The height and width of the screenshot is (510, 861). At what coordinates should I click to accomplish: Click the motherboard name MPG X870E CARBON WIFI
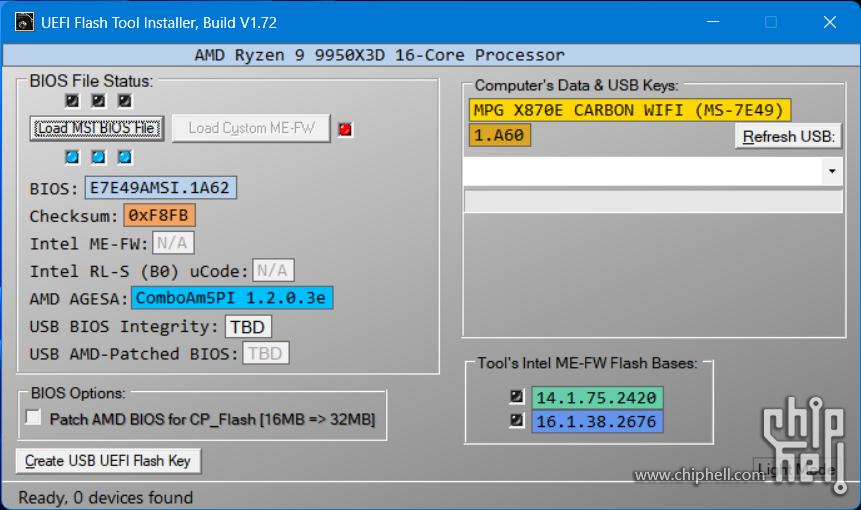630,110
